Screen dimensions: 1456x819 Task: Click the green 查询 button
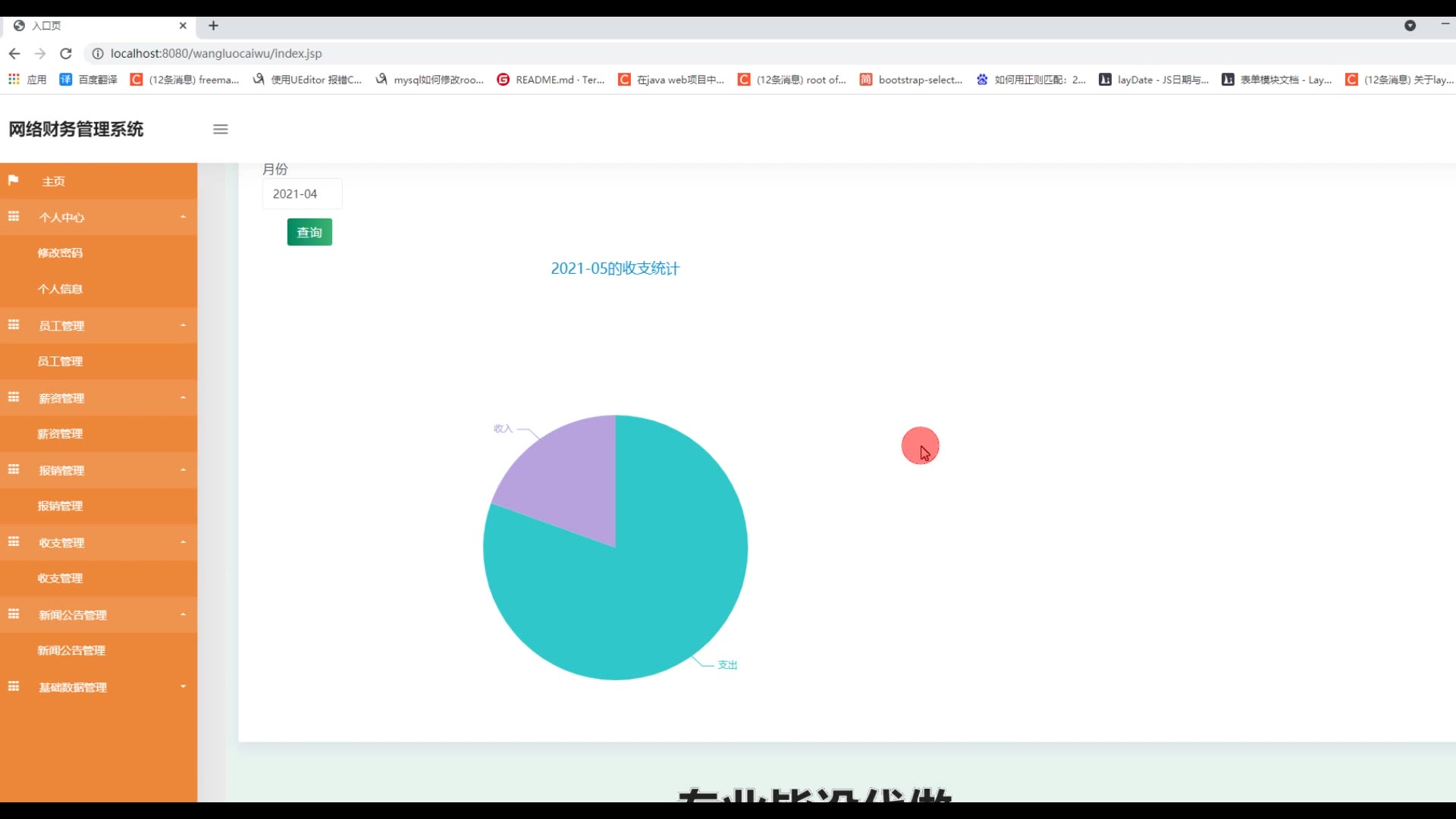pyautogui.click(x=309, y=232)
